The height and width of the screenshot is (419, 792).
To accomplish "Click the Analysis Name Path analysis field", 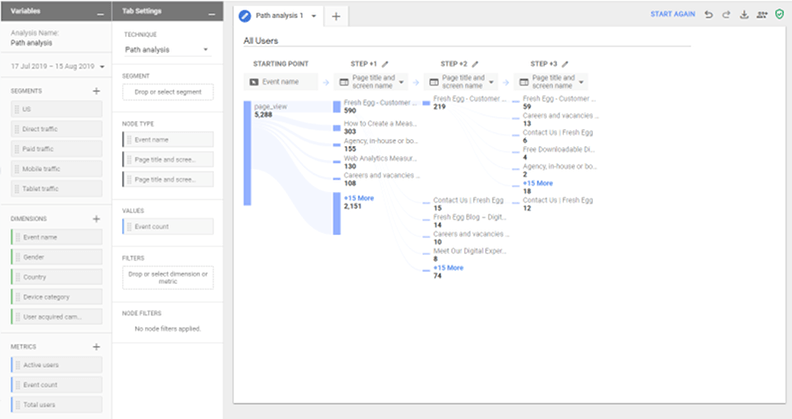I will pos(31,43).
